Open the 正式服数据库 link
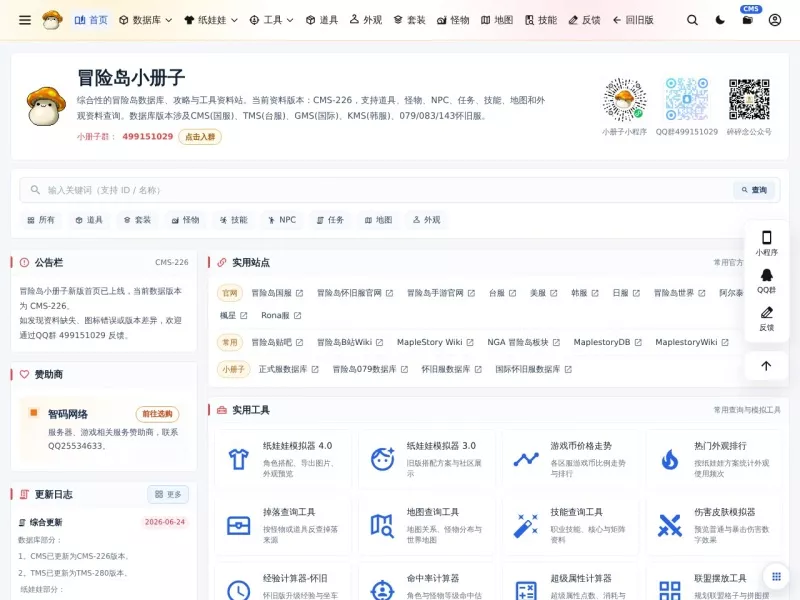The width and height of the screenshot is (800, 600). 288,369
